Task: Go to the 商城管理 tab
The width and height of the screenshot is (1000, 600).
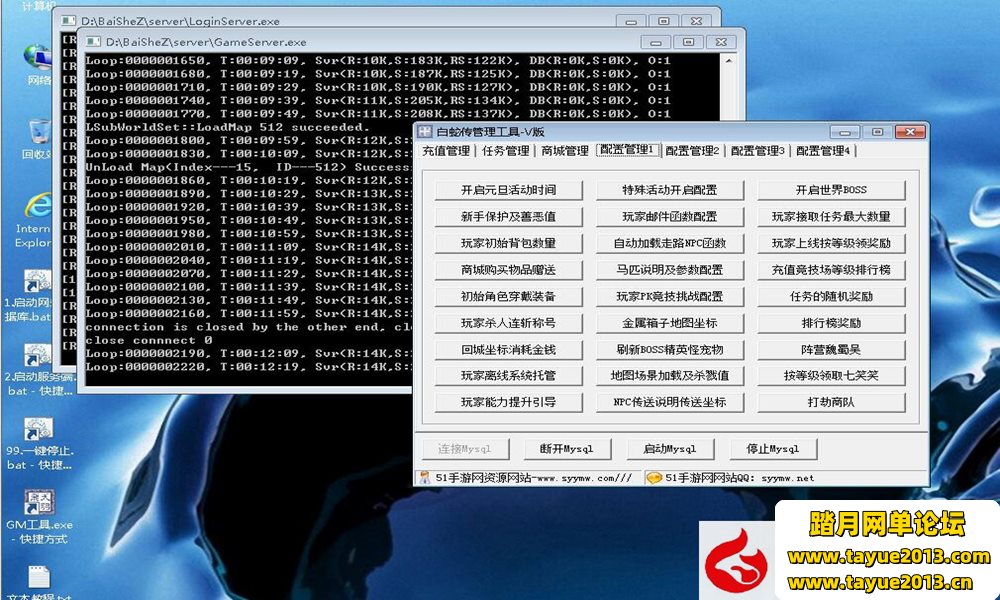Action: (564, 151)
